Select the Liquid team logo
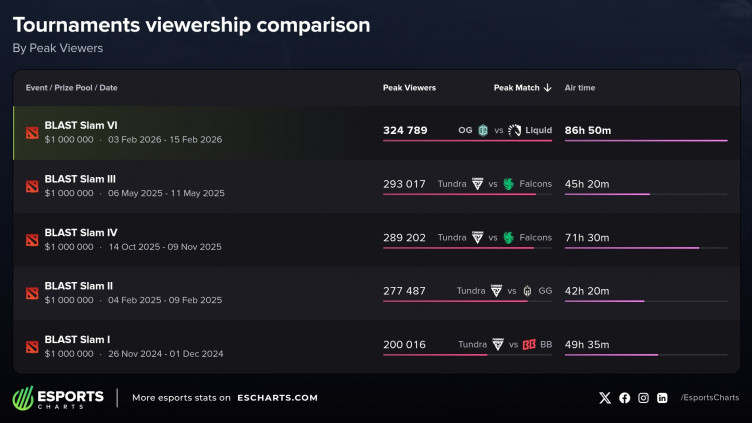This screenshot has height=423, width=752. pyautogui.click(x=514, y=130)
